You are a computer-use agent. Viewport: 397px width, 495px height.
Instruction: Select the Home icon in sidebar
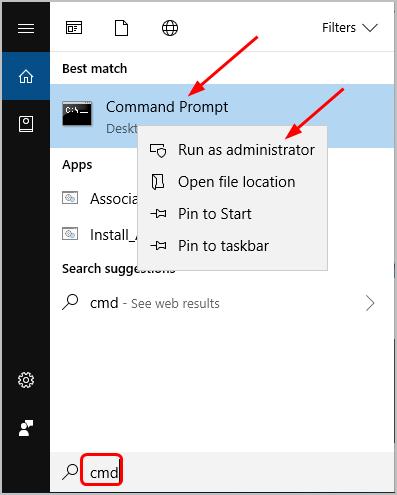point(26,76)
